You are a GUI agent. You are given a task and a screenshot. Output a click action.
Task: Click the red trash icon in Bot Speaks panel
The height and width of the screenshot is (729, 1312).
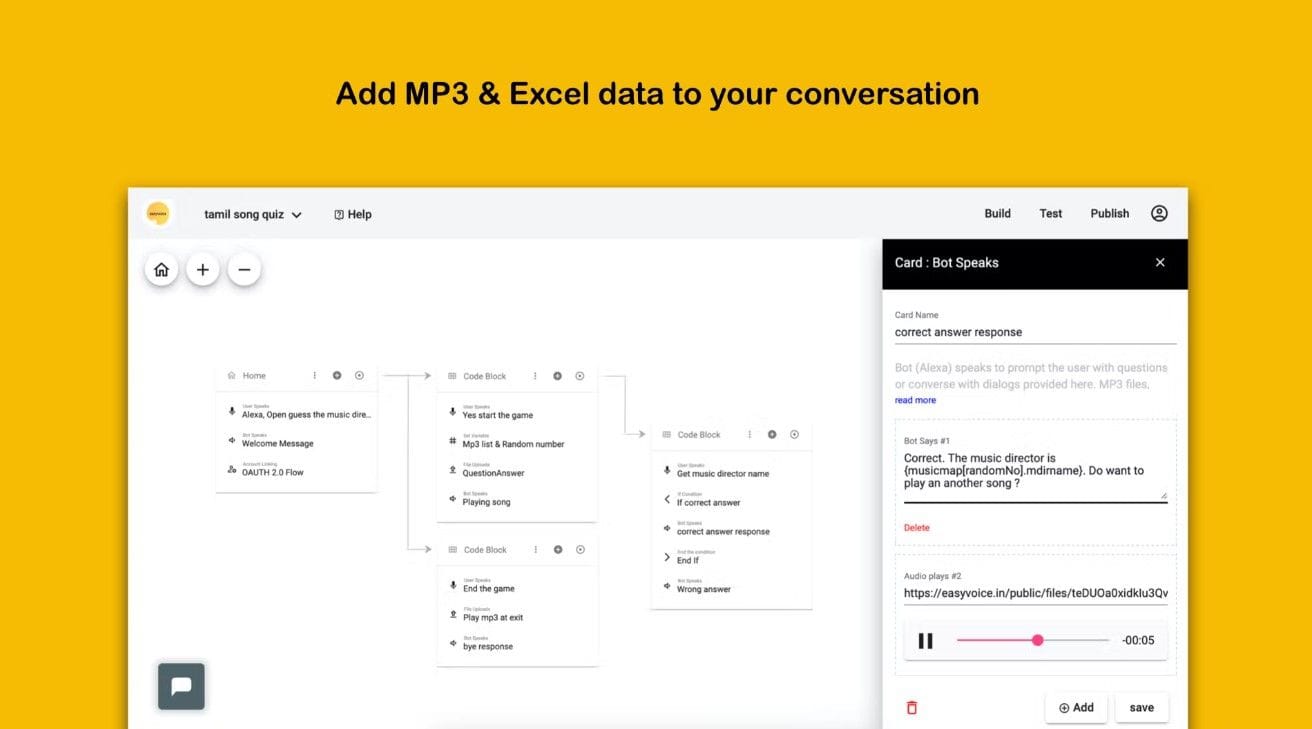(911, 707)
